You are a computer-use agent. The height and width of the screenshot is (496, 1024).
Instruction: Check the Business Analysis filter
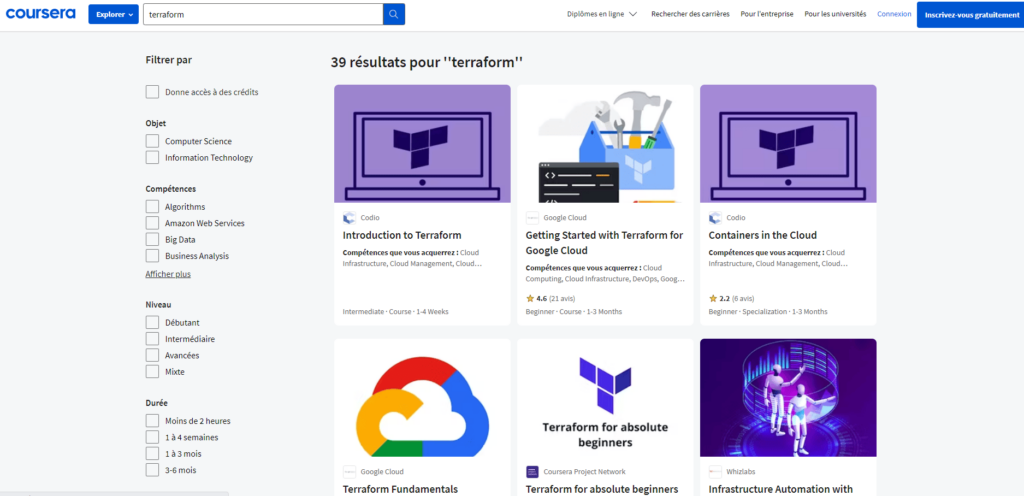click(152, 256)
